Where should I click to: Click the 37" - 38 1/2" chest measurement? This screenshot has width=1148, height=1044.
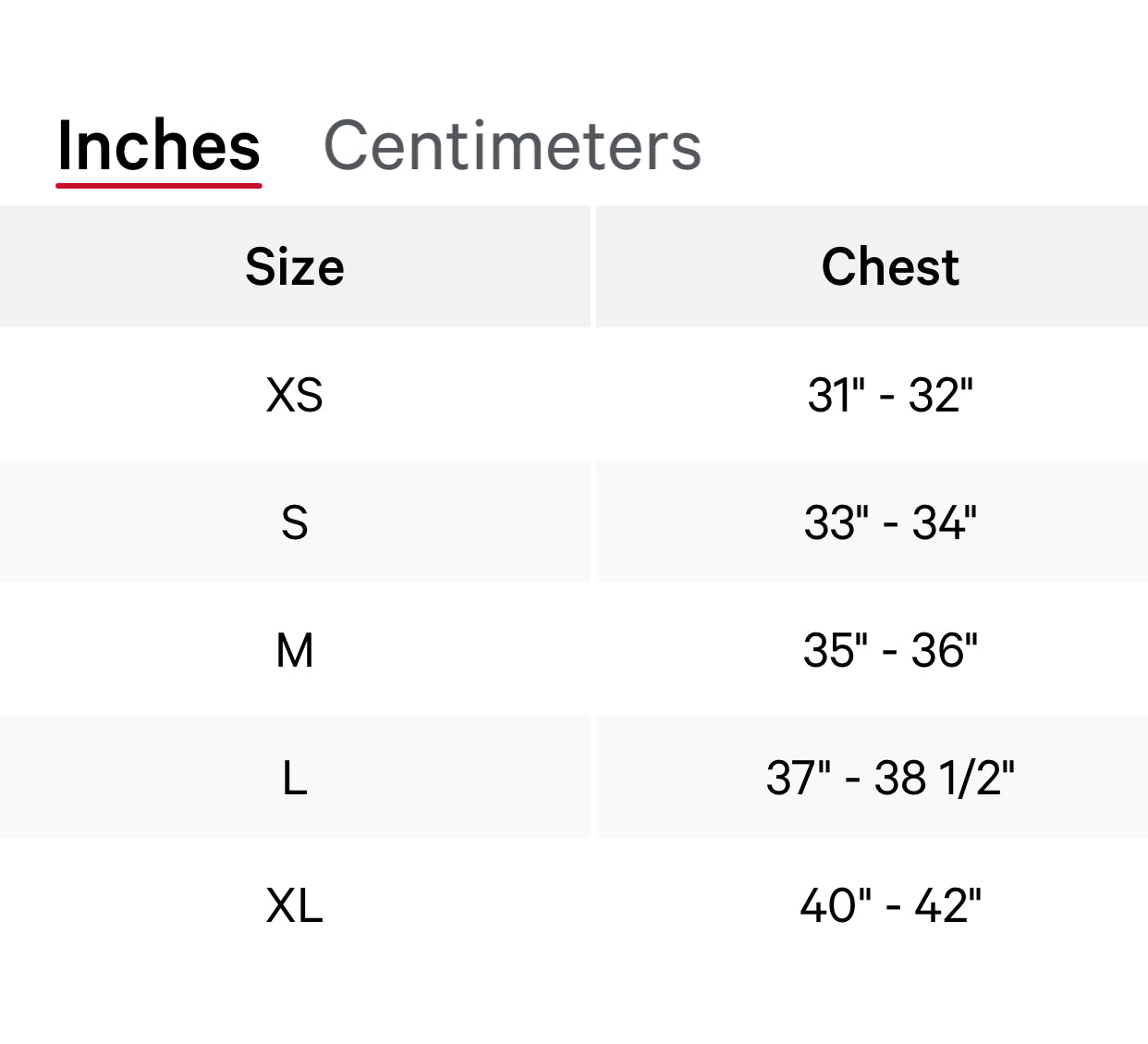(890, 778)
